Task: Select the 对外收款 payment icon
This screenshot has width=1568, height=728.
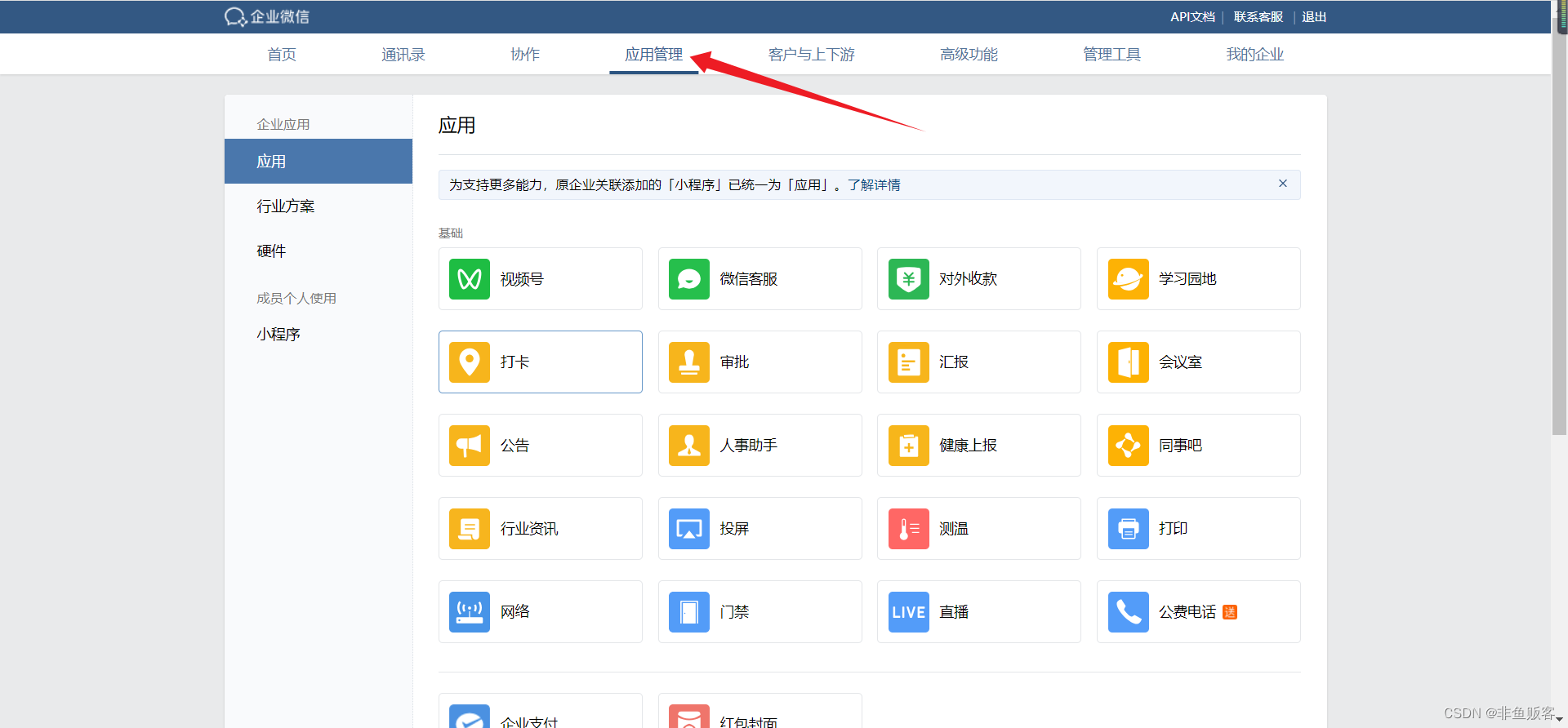Action: coord(909,279)
